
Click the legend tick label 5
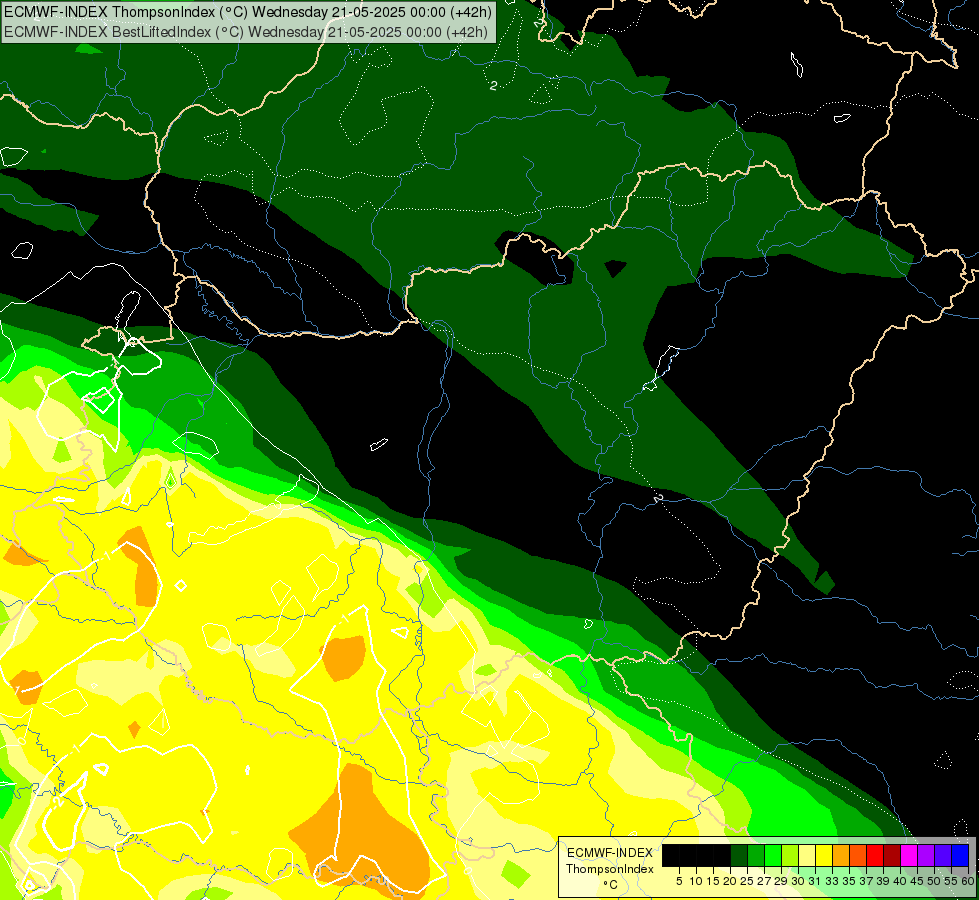(679, 881)
